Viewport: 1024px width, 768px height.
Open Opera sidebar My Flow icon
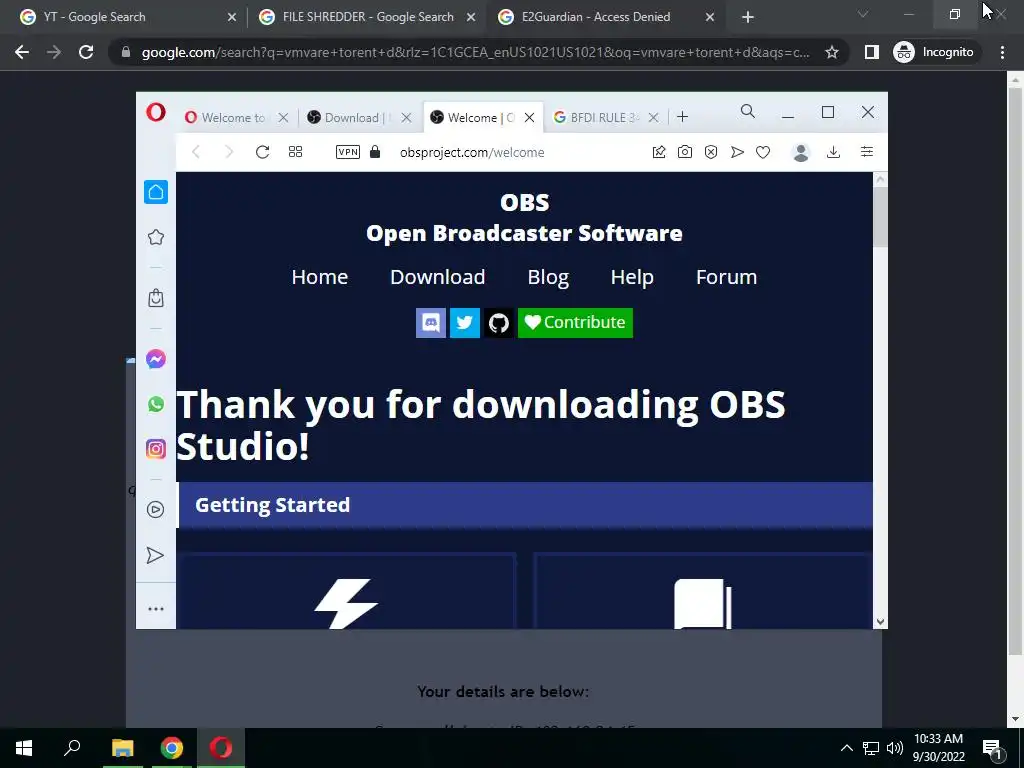[155, 555]
